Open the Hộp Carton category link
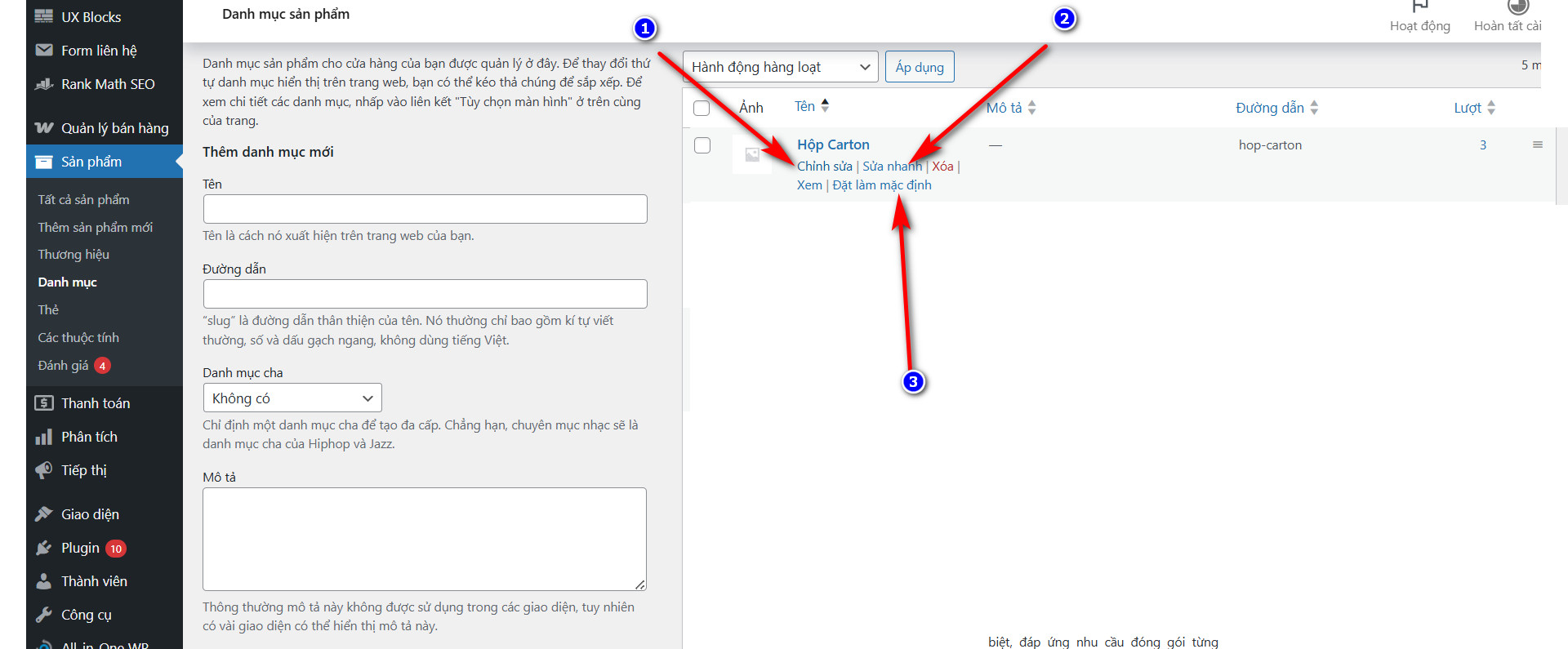Screen dimensions: 1568x649 pos(833,144)
